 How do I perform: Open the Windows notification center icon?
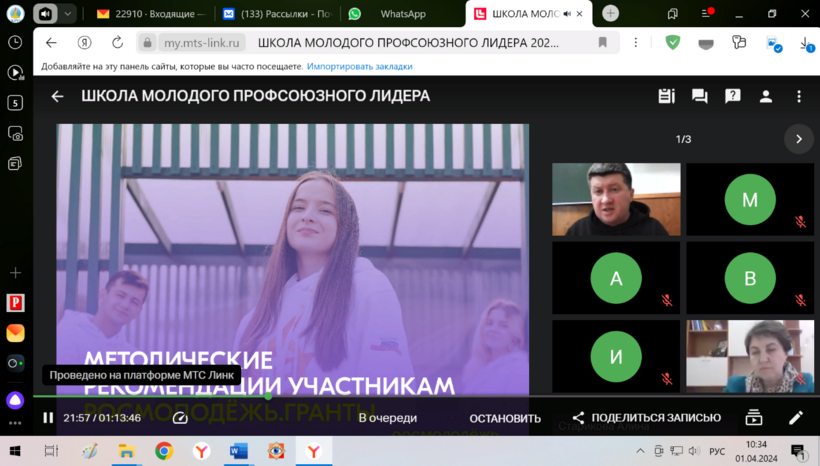[x=799, y=451]
